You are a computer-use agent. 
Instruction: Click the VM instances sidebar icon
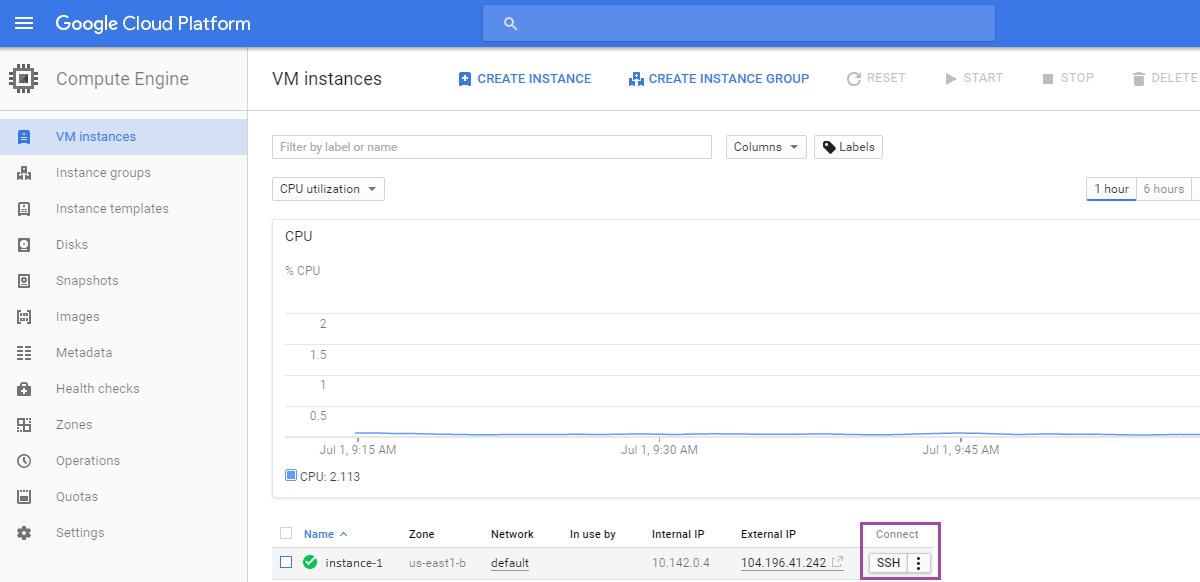pos(24,137)
